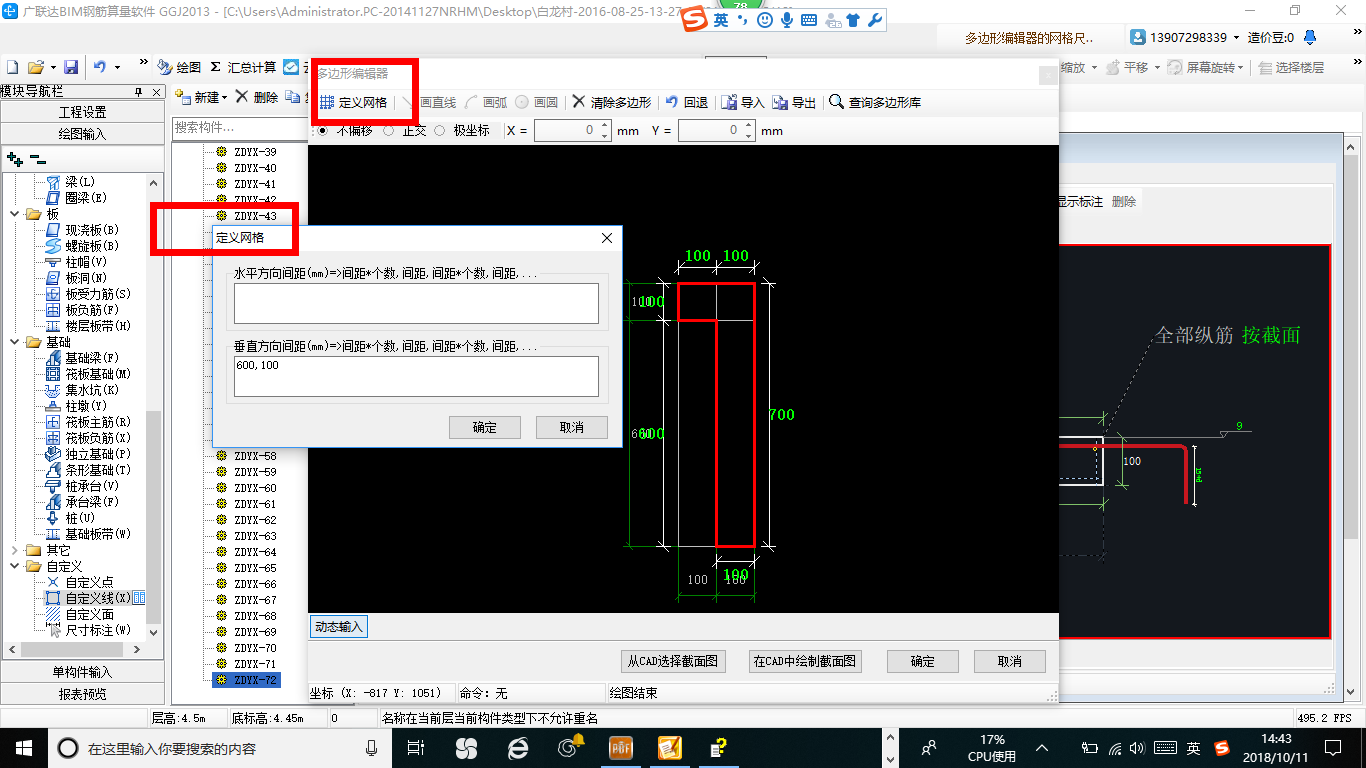1366x768 pixels.
Task: Select the 清除多边形 clear polygon tool
Action: tap(611, 103)
